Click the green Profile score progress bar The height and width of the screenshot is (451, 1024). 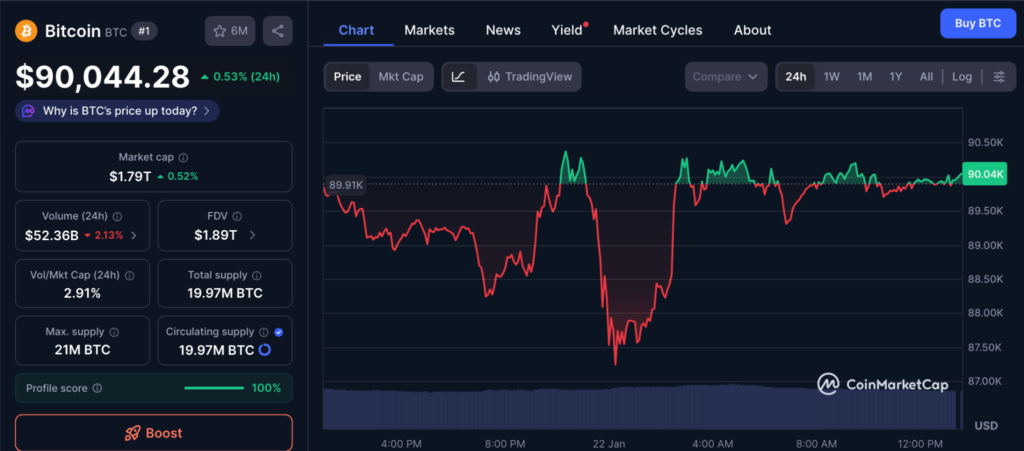tap(214, 388)
